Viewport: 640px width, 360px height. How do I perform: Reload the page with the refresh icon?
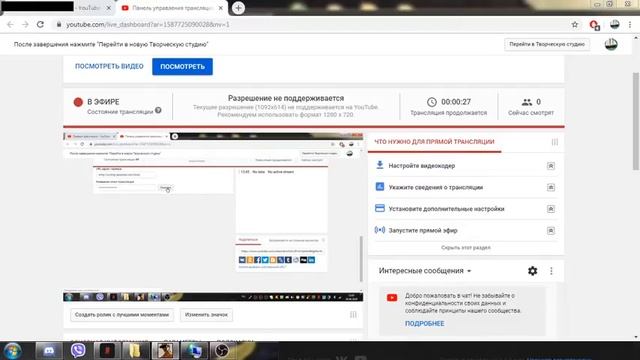tap(40, 24)
